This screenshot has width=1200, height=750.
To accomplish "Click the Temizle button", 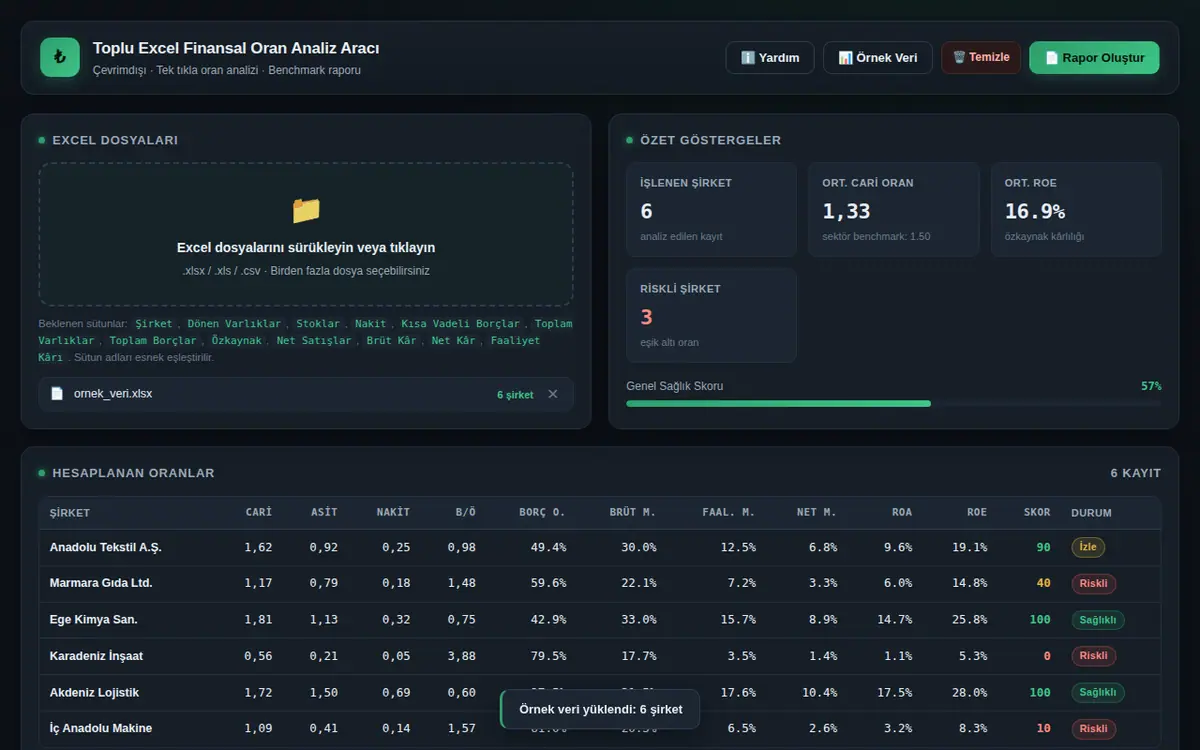I will point(981,58).
